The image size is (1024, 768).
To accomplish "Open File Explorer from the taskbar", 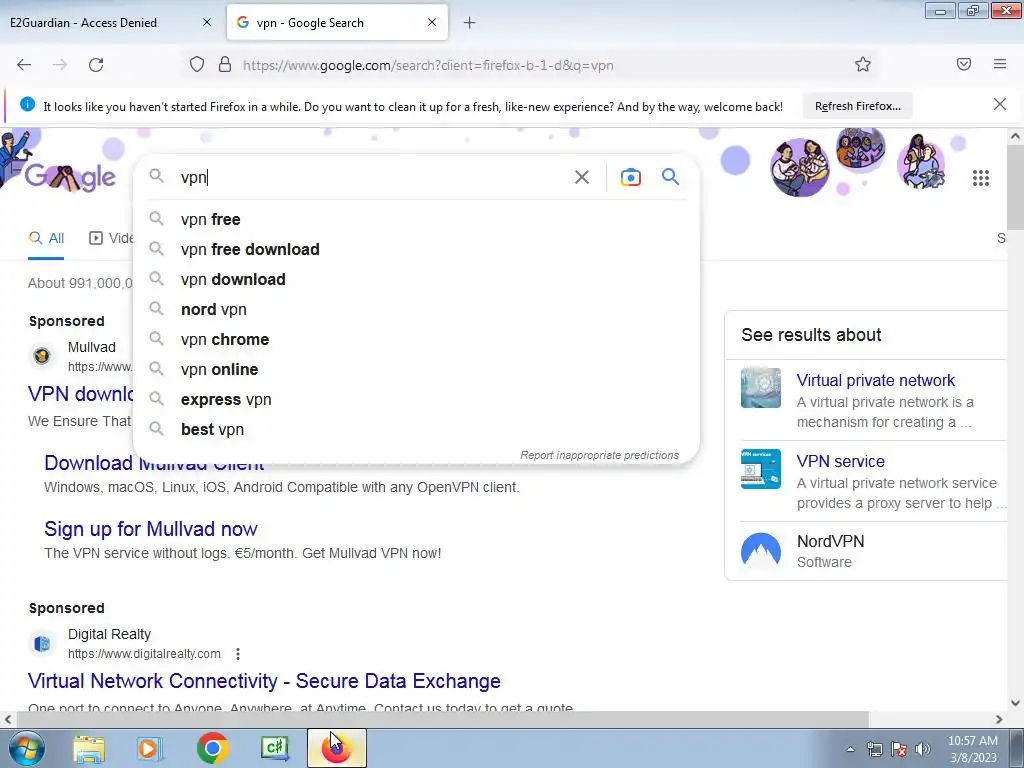I will [89, 748].
